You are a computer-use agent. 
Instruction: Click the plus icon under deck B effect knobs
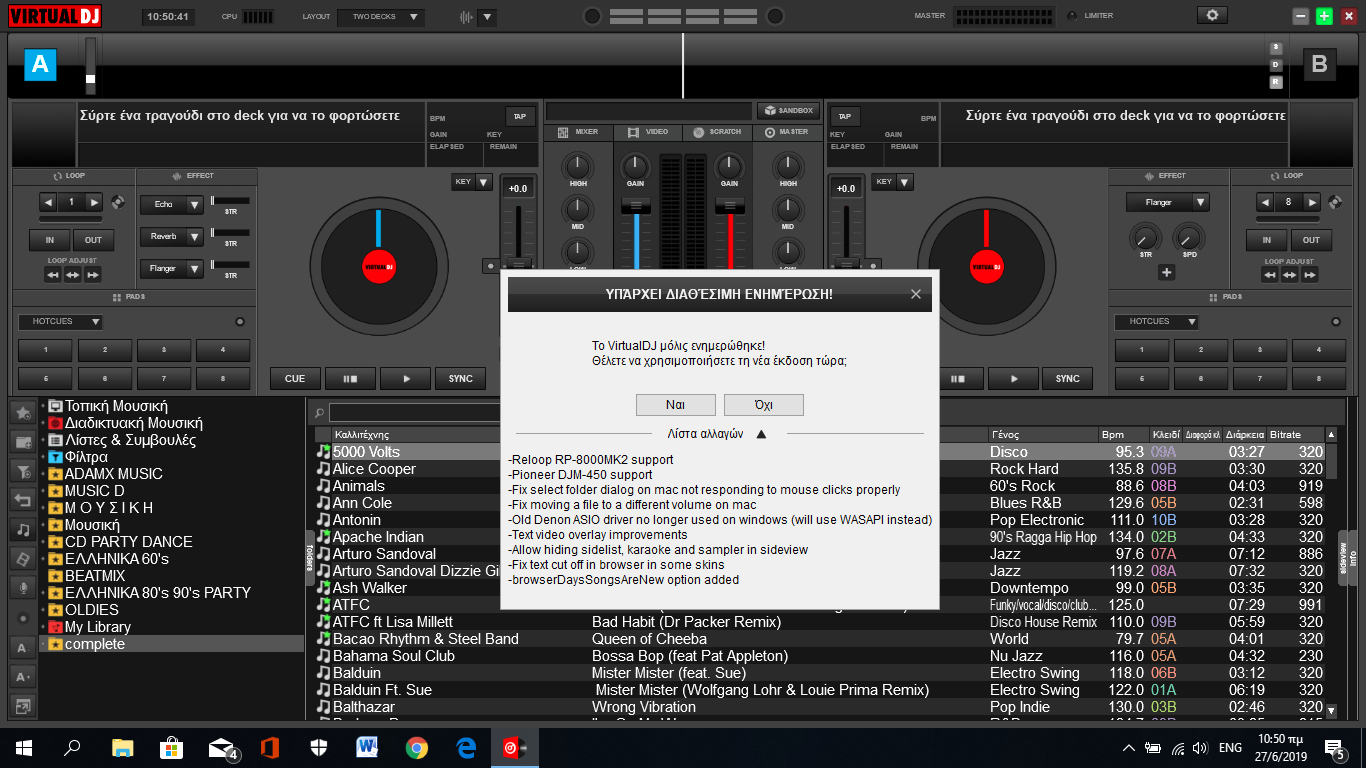click(x=1166, y=272)
